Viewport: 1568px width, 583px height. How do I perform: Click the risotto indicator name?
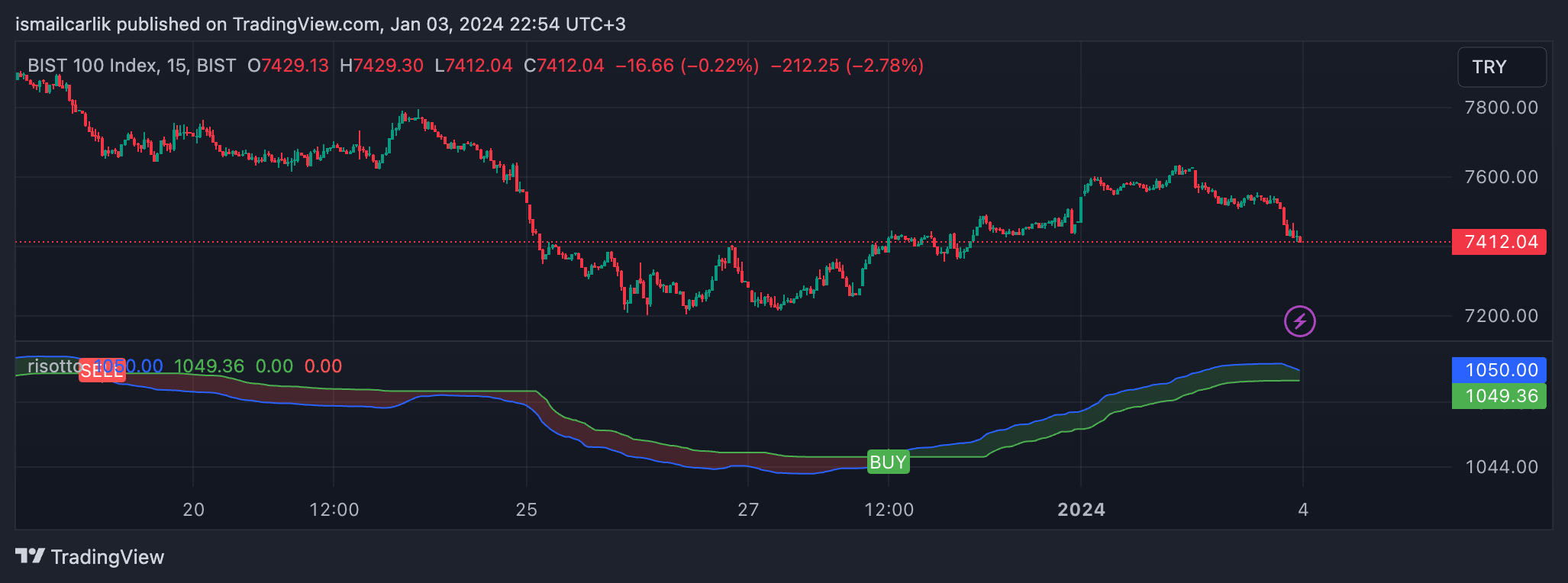53,366
